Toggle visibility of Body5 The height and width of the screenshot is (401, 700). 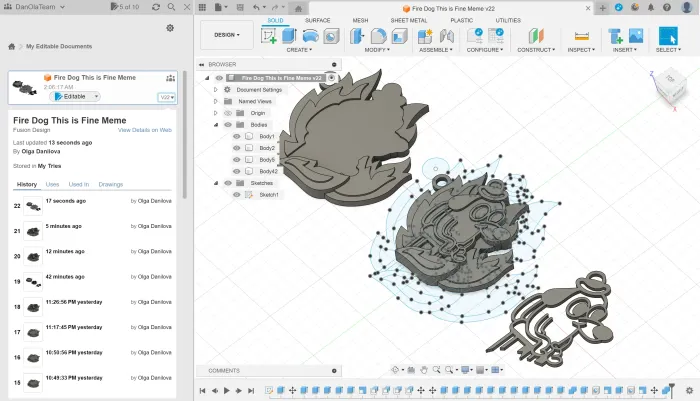[237, 159]
